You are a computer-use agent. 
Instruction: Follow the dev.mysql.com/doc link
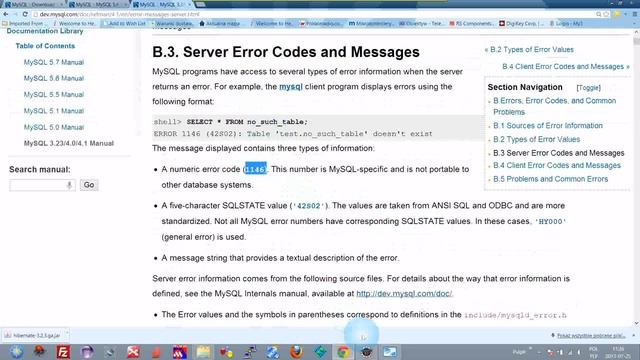pos(404,293)
